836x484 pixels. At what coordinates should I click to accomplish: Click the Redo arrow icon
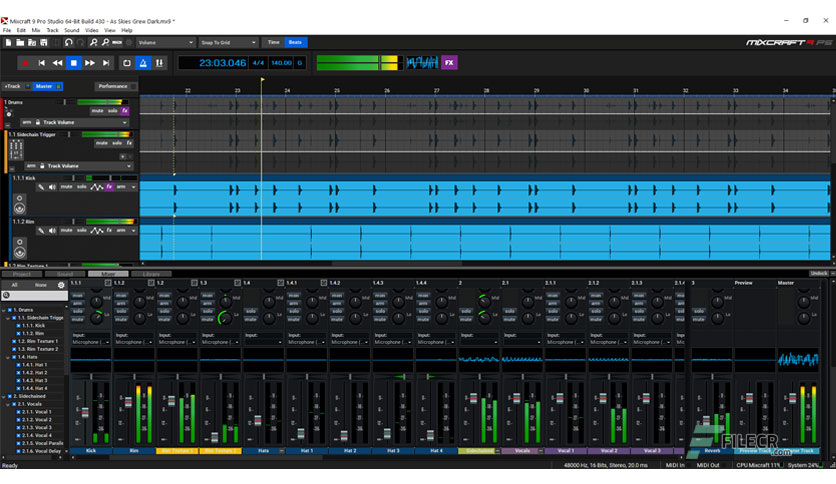80,42
